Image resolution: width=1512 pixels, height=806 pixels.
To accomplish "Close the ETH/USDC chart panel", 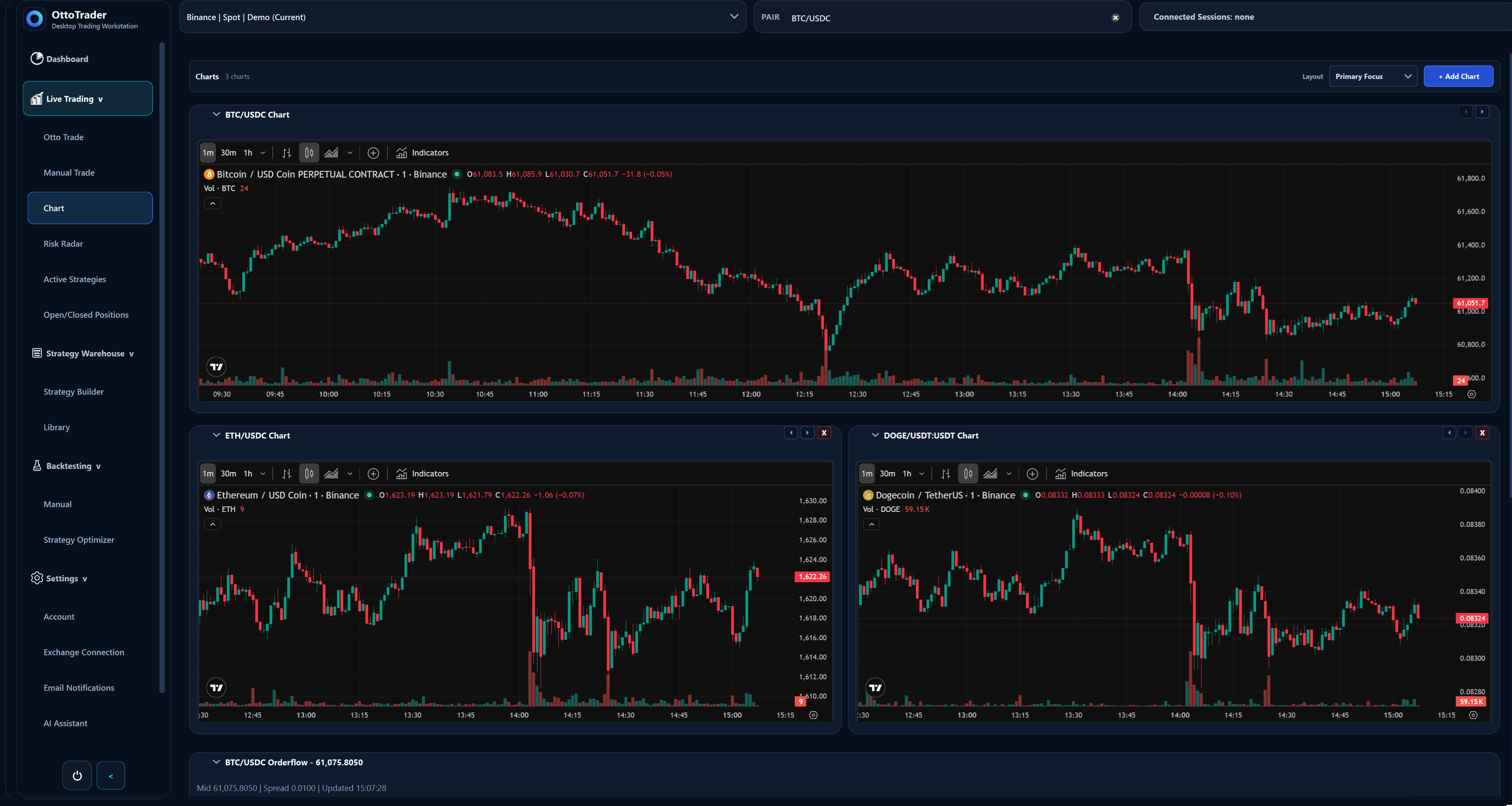I will (x=824, y=433).
